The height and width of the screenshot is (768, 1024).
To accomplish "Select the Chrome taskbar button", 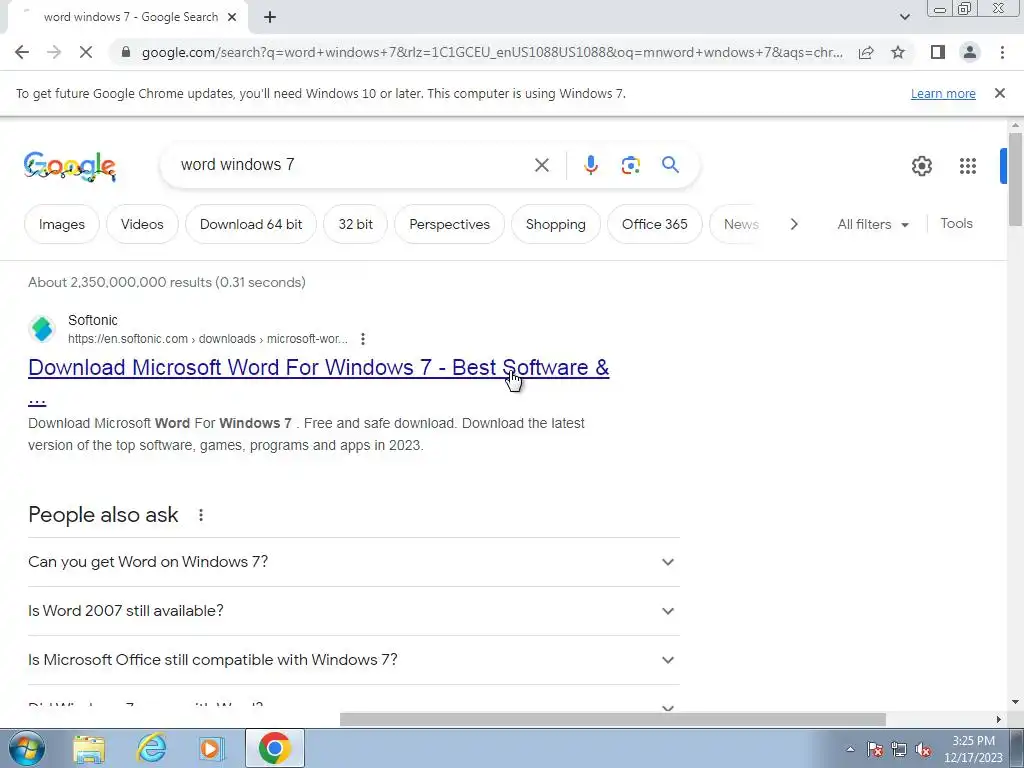I will [x=274, y=748].
